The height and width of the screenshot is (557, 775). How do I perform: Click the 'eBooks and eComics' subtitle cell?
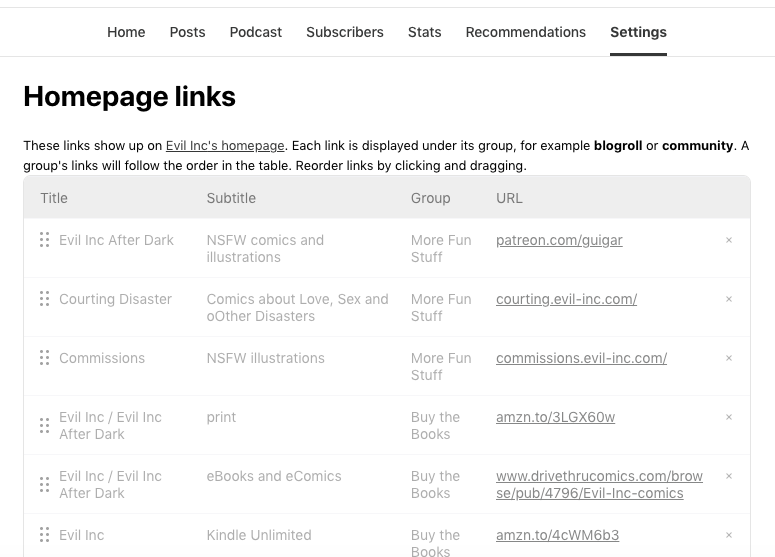(x=274, y=476)
